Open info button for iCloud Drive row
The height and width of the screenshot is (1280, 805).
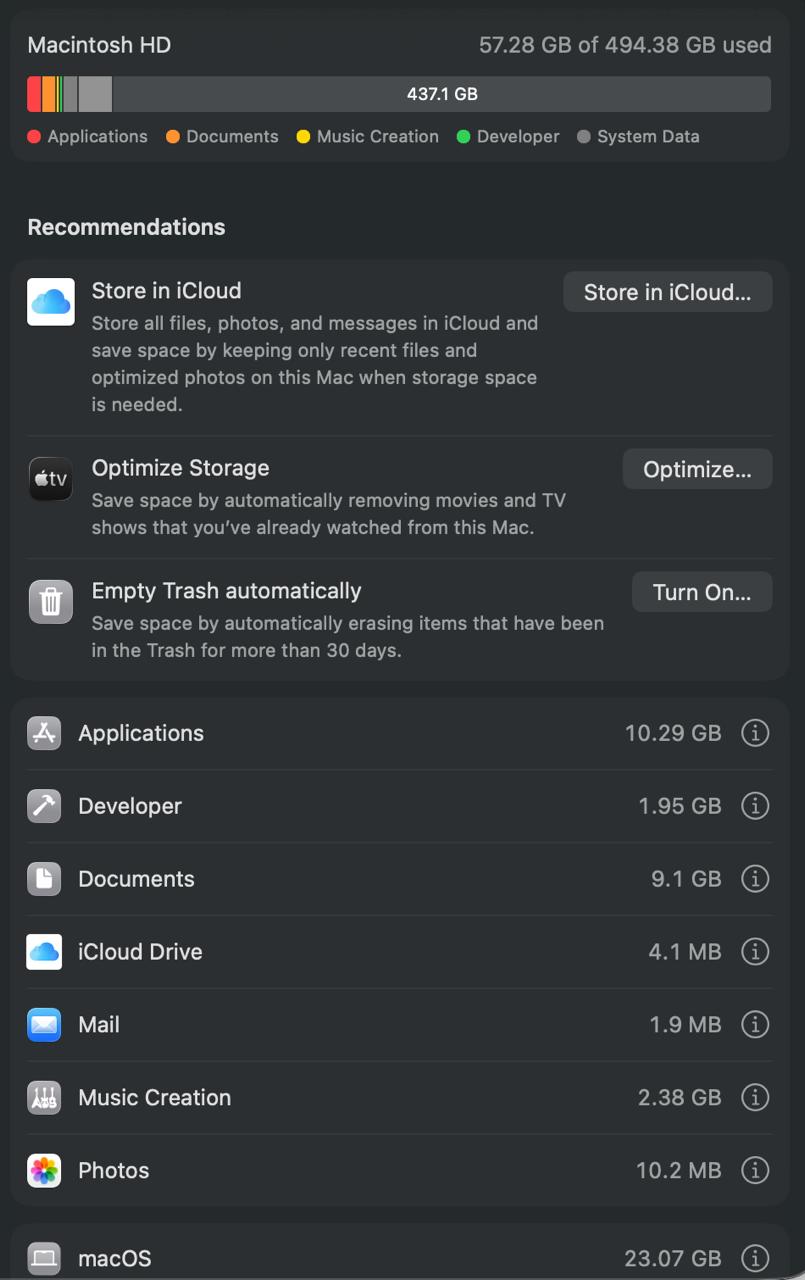pyautogui.click(x=755, y=952)
